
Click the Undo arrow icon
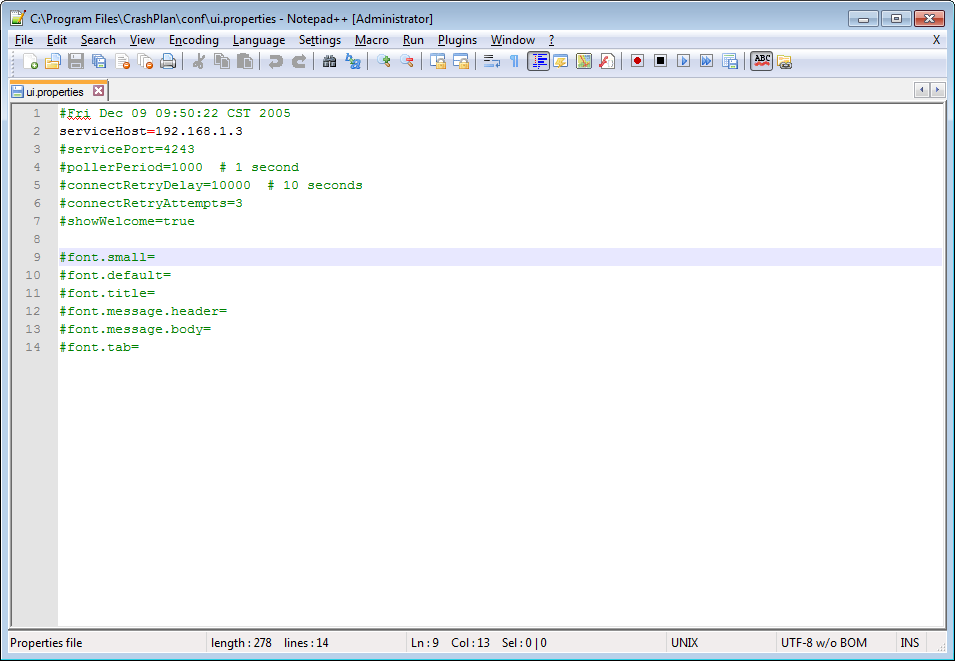275,62
